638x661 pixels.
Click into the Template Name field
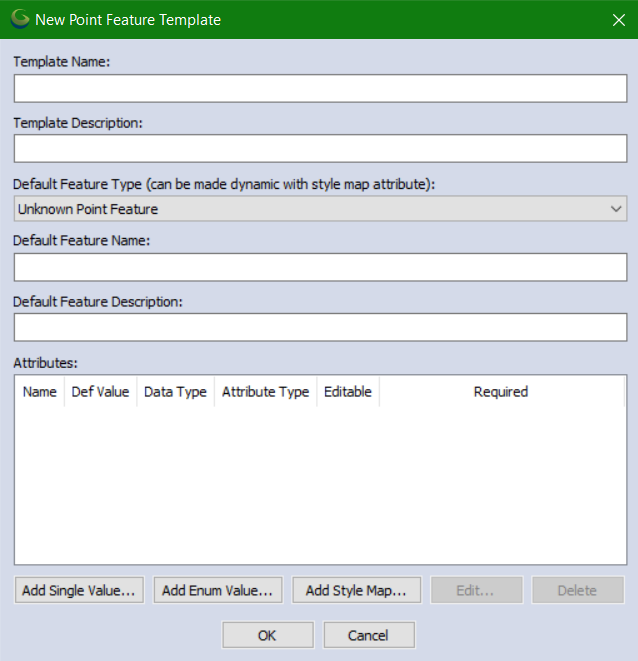[320, 88]
